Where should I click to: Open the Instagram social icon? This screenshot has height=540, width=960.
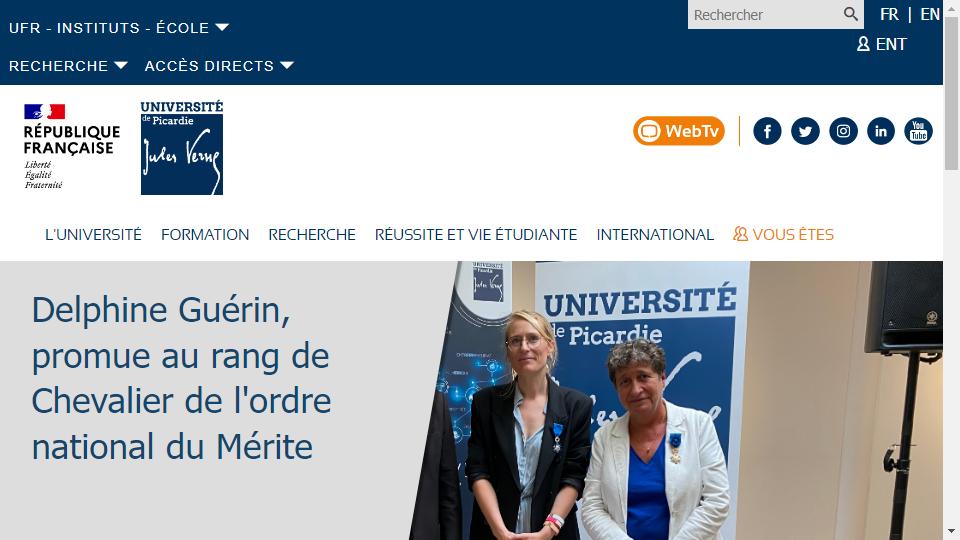click(x=843, y=131)
